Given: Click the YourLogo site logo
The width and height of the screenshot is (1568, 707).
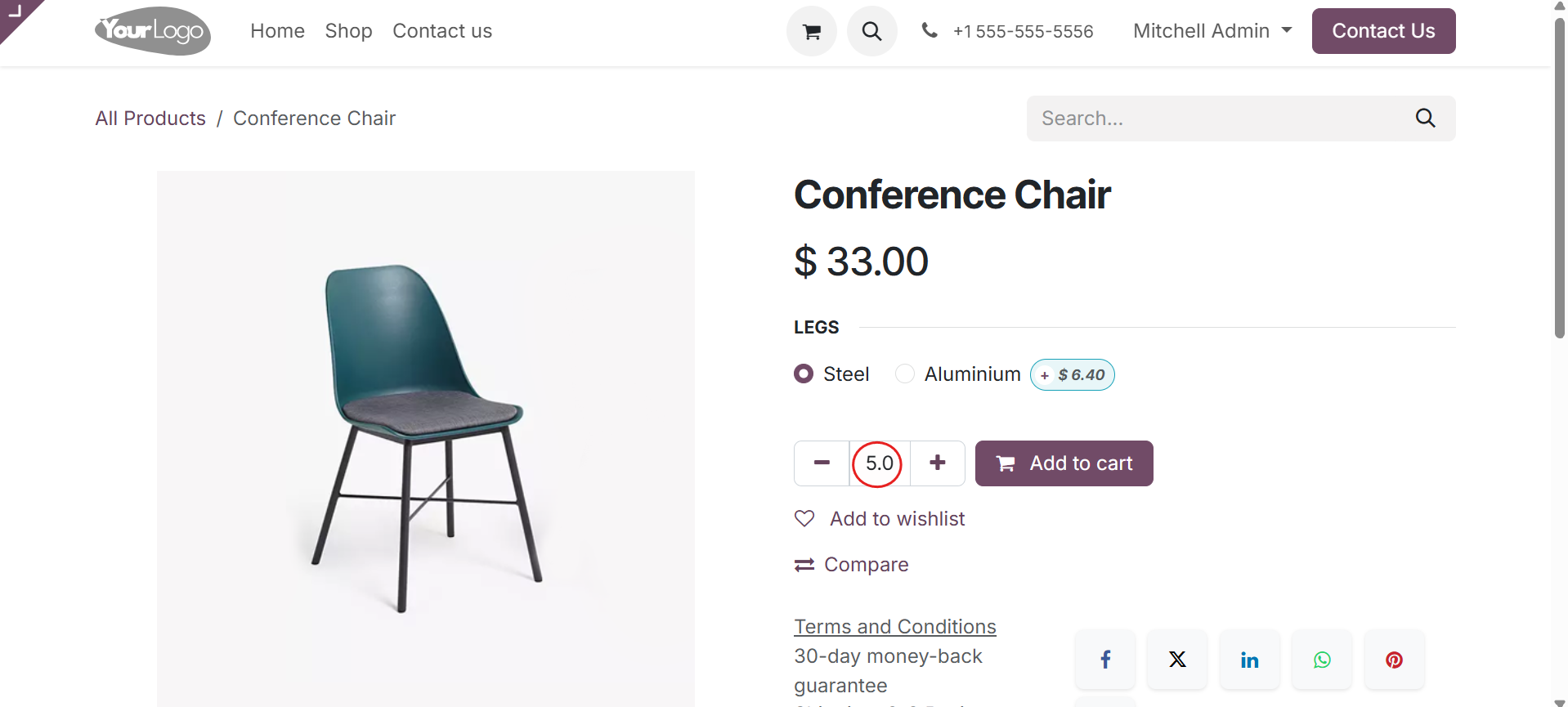Looking at the screenshot, I should click(153, 31).
